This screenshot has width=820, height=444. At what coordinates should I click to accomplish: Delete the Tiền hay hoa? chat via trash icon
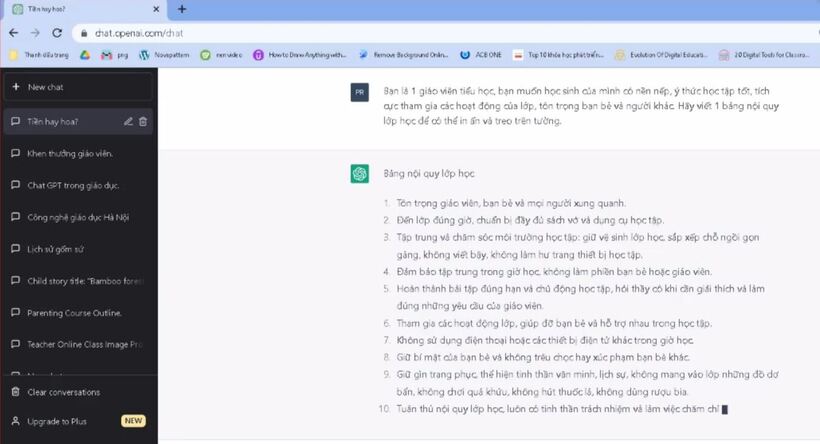pos(143,122)
